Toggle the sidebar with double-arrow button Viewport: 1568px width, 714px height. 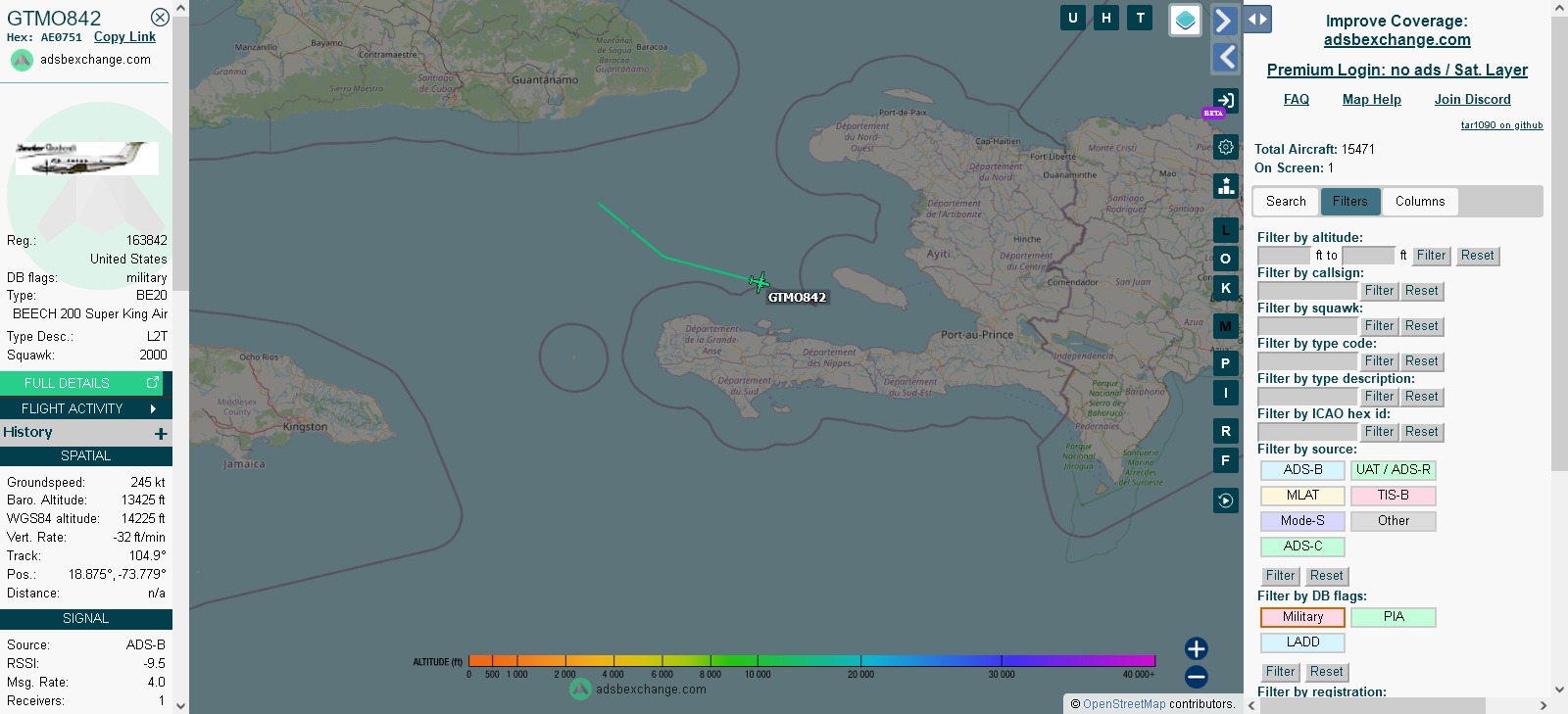click(x=1257, y=19)
